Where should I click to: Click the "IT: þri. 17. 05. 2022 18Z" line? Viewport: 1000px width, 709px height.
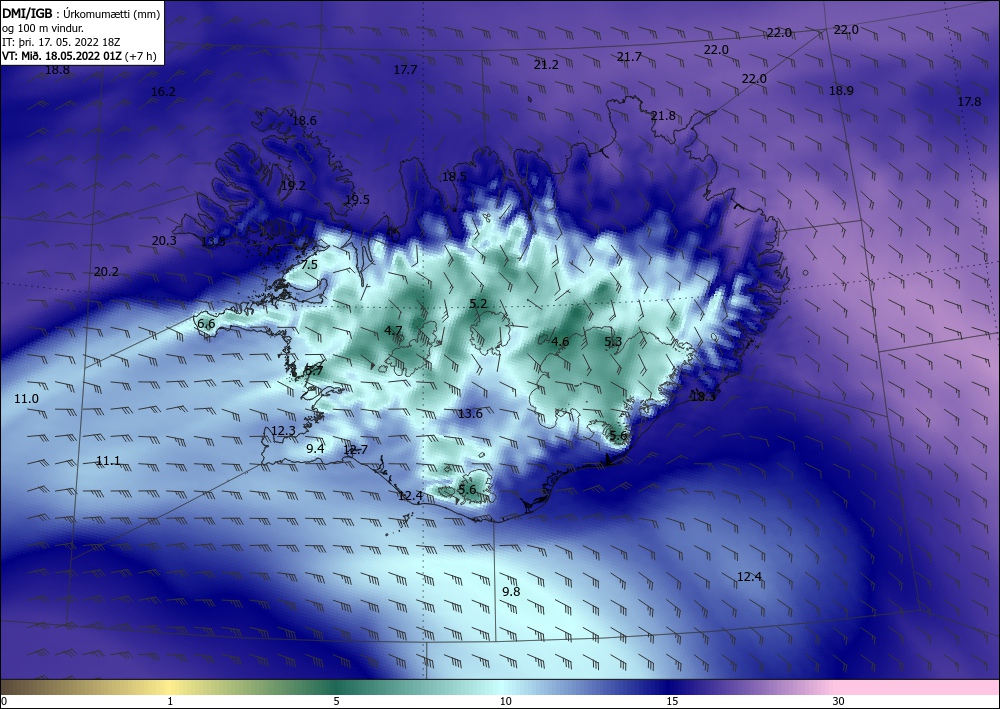pyautogui.click(x=61, y=43)
